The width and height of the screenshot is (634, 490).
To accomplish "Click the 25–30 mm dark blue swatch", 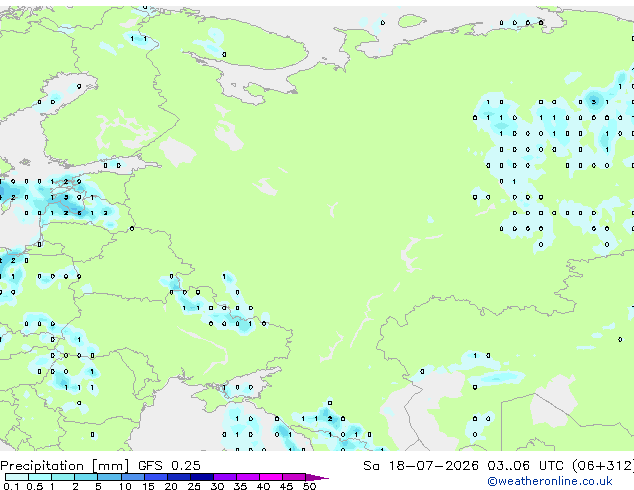I will 202,477.
